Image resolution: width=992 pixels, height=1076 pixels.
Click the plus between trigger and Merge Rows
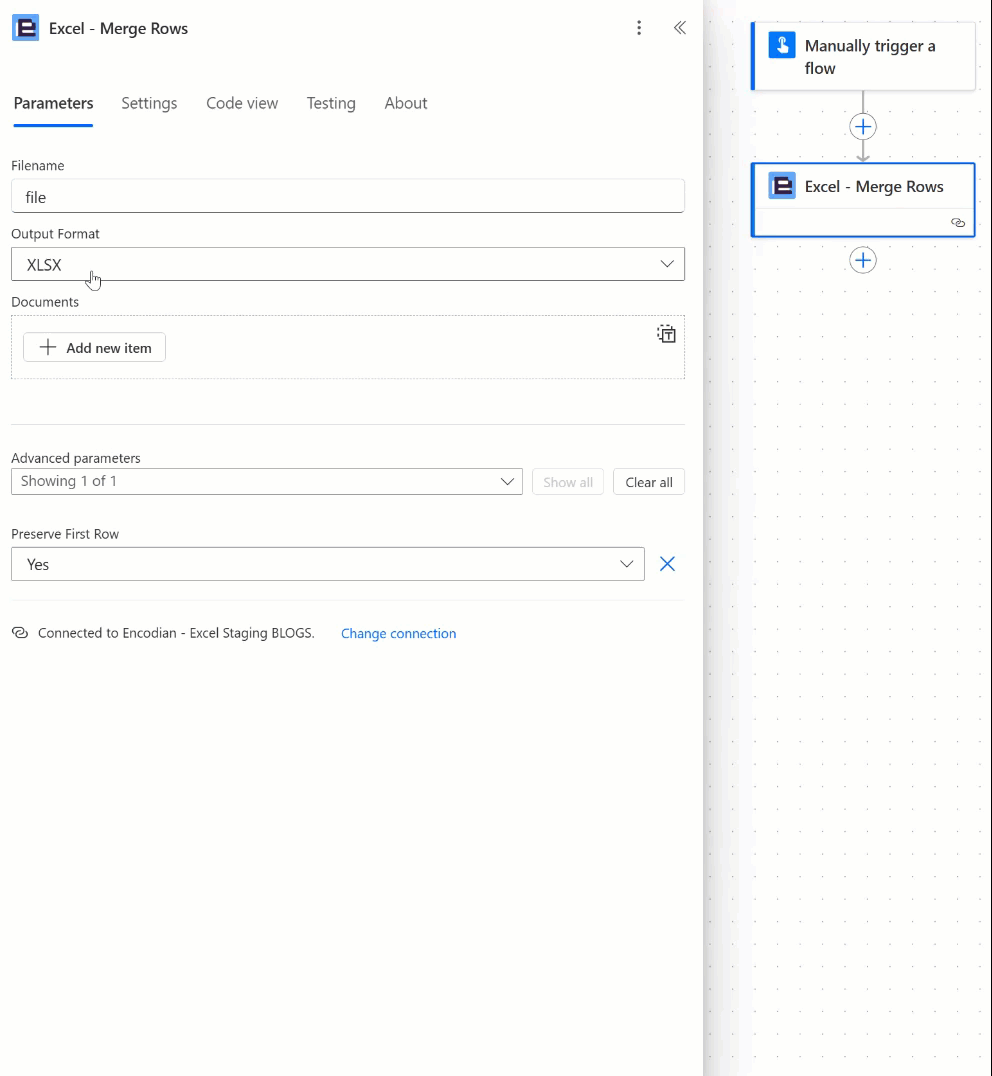[x=862, y=127]
